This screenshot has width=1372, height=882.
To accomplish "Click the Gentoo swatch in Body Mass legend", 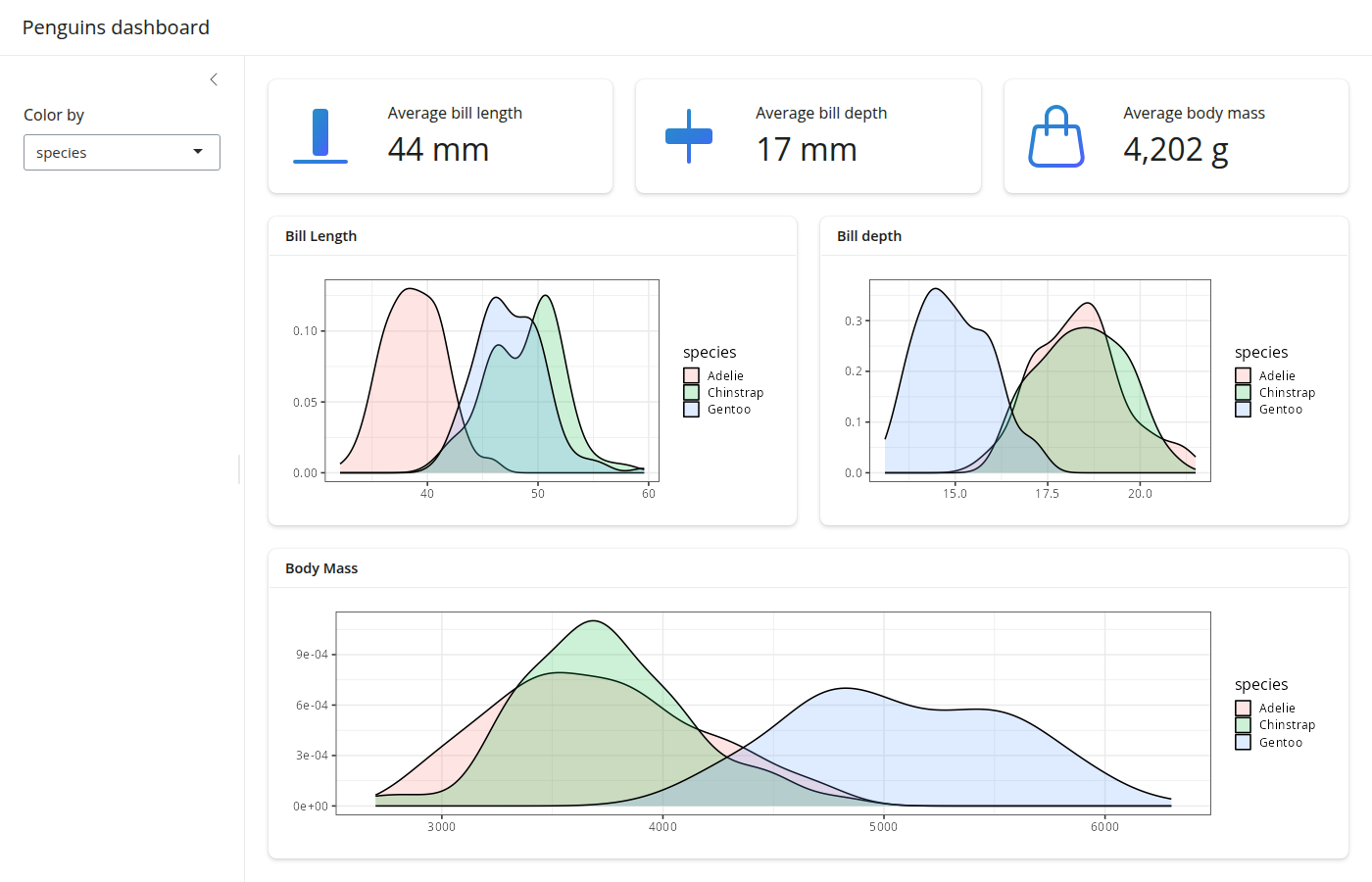I will 1244,742.
